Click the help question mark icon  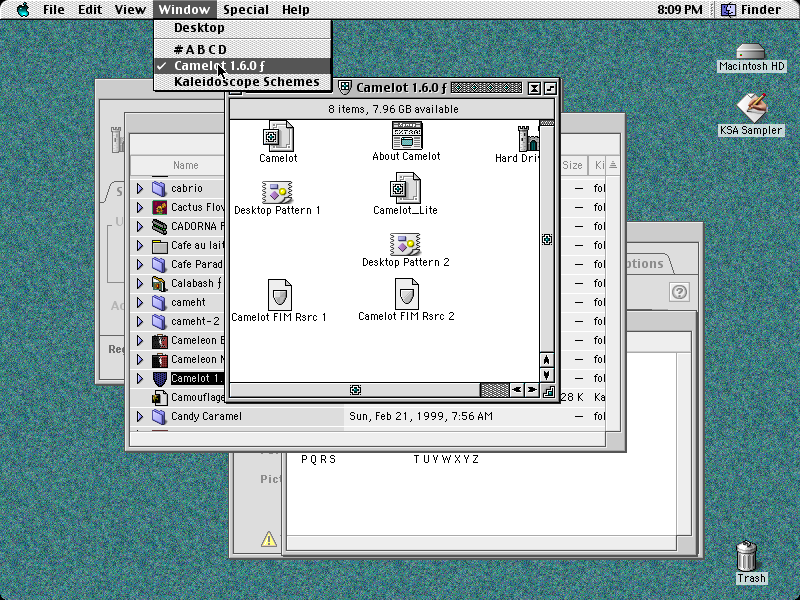click(679, 292)
